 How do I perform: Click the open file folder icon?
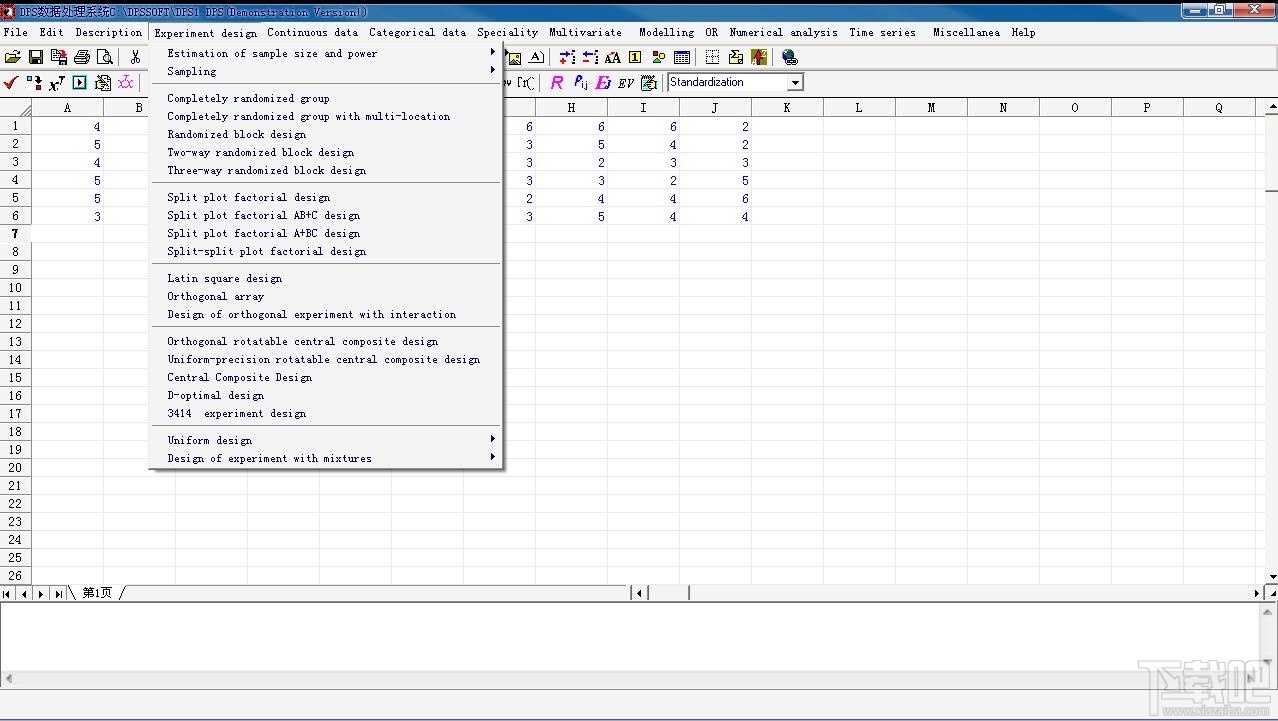(12, 58)
